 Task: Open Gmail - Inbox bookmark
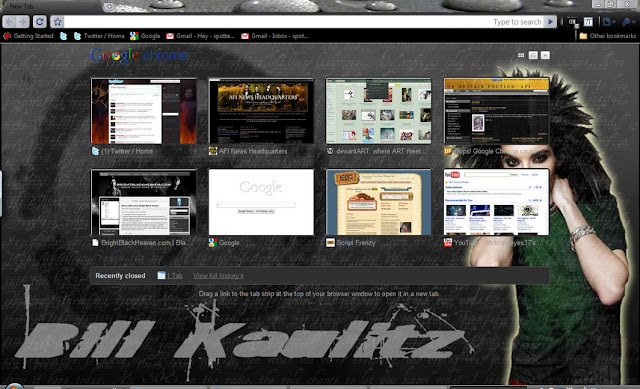(274, 36)
